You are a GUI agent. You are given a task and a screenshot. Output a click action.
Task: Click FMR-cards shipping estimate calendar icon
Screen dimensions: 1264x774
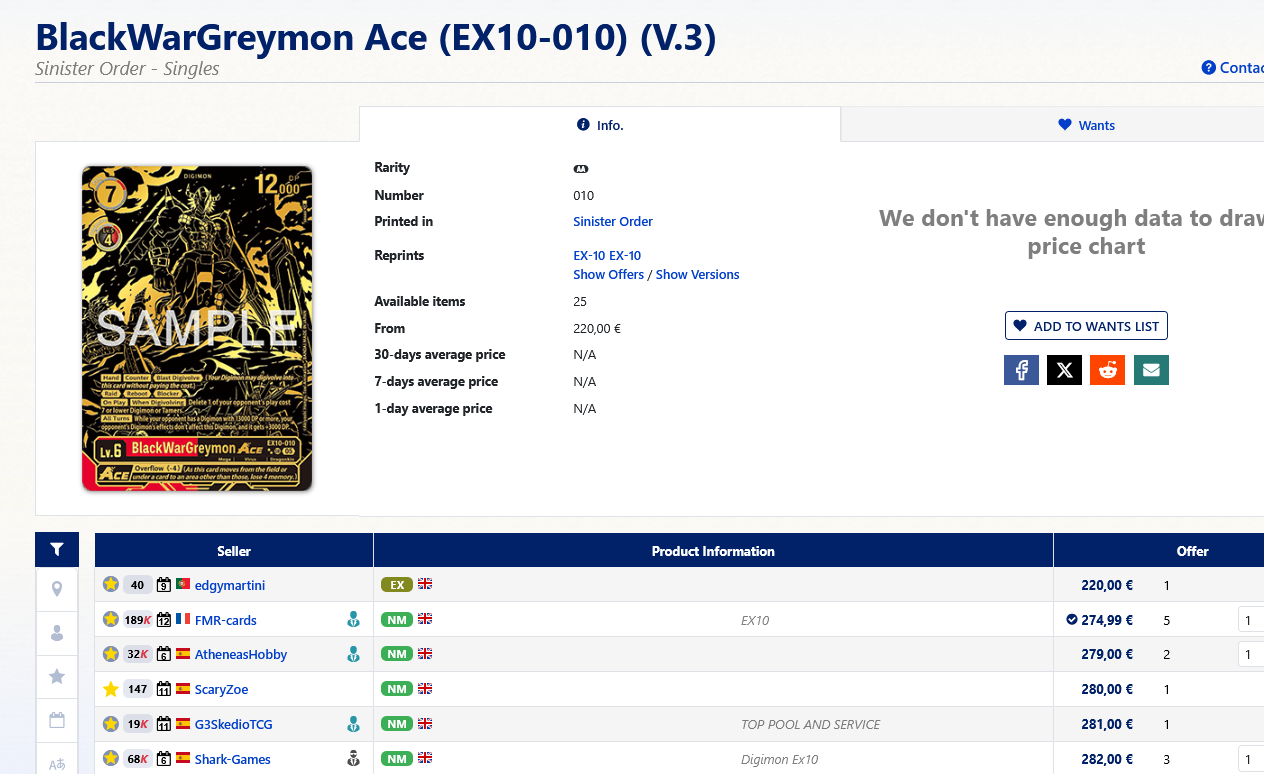164,620
